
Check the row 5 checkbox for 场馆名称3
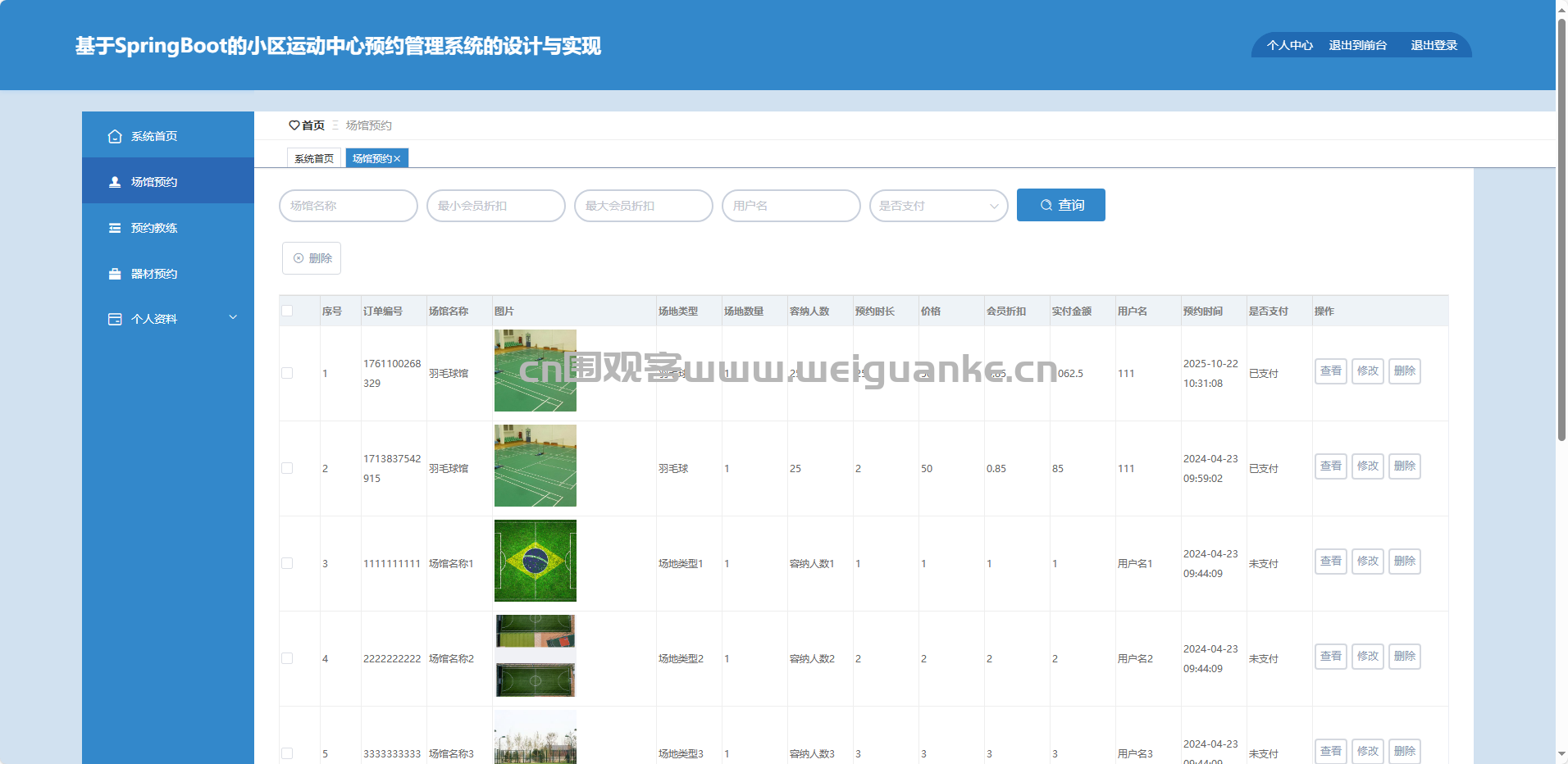[287, 753]
